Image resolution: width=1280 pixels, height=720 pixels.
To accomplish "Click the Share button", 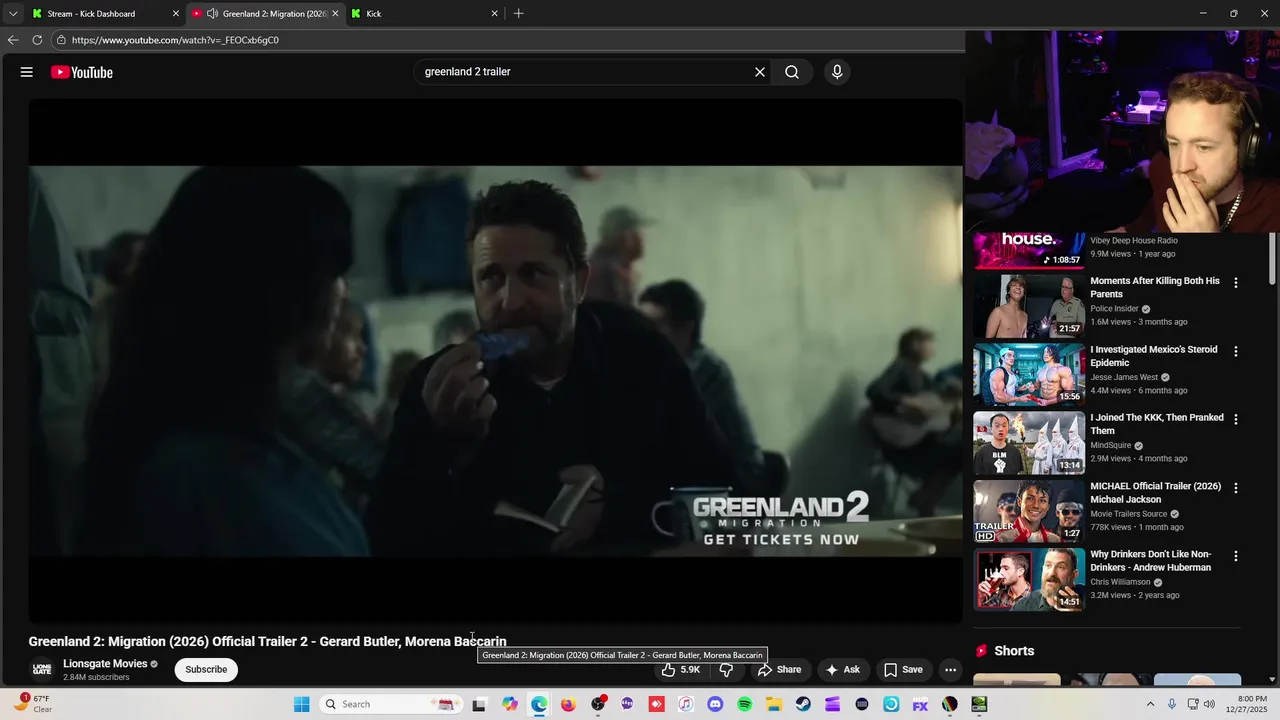I will (x=779, y=670).
